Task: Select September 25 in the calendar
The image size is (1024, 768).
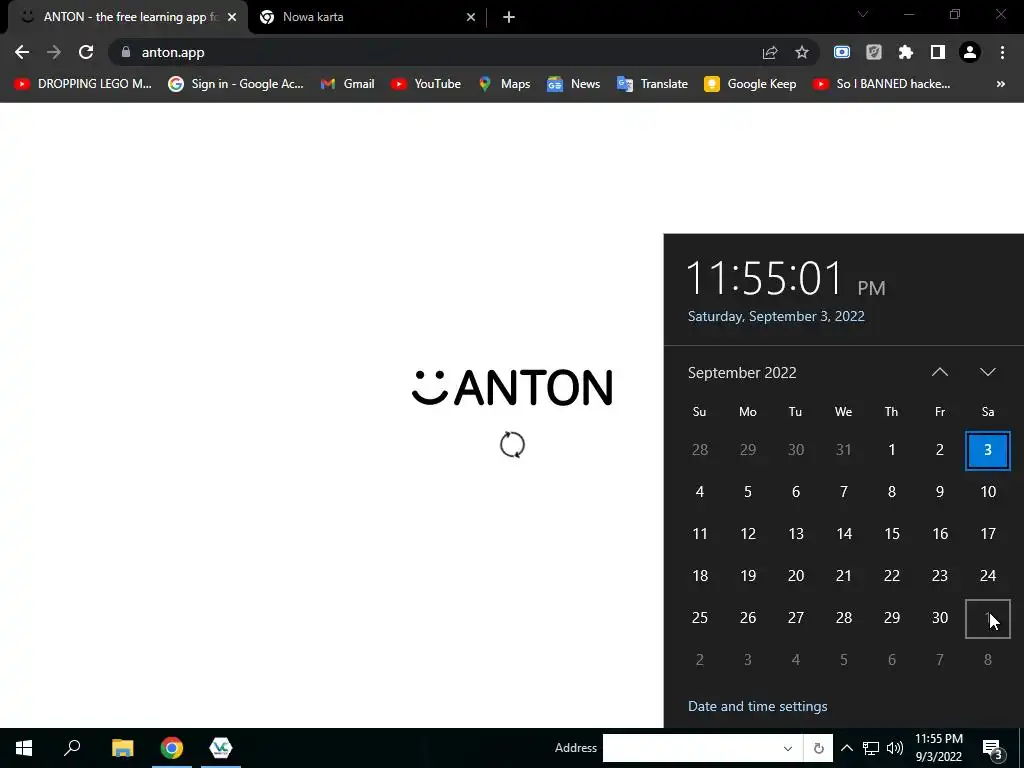Action: (x=699, y=618)
